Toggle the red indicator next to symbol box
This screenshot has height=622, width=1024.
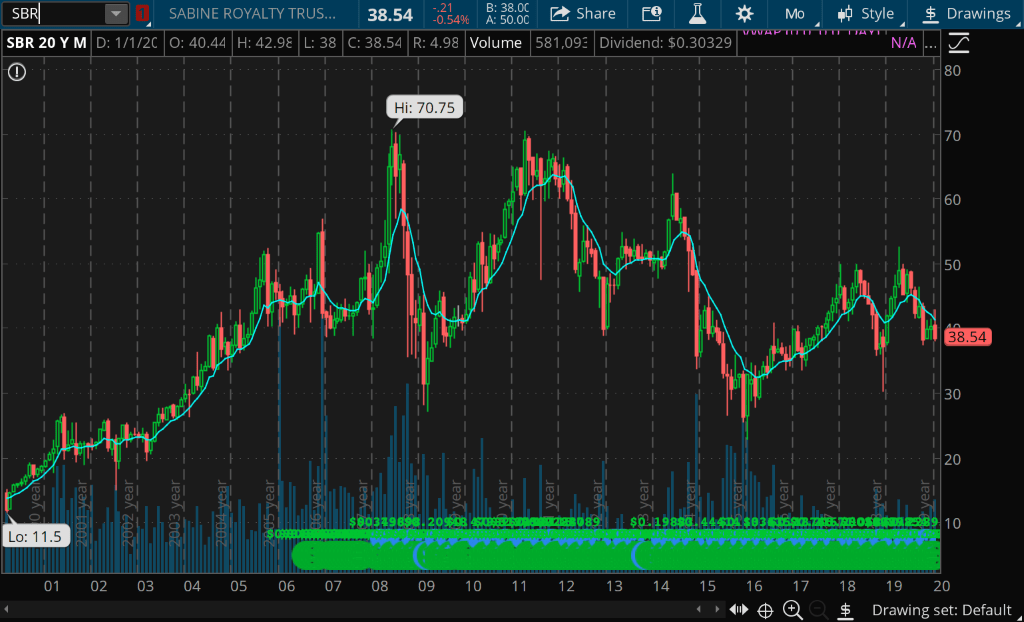143,14
